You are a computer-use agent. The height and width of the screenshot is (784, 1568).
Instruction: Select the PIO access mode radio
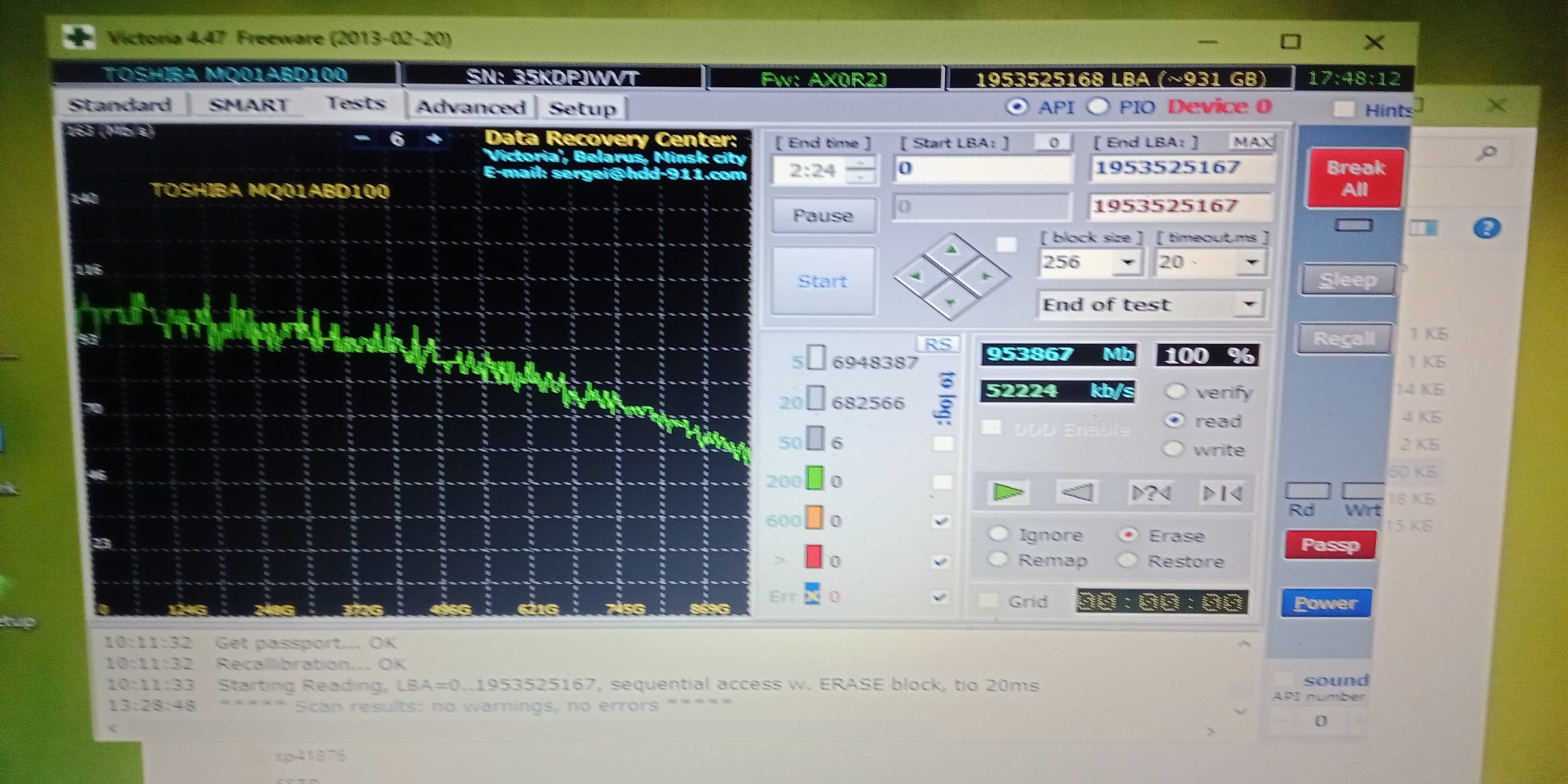tap(1097, 107)
